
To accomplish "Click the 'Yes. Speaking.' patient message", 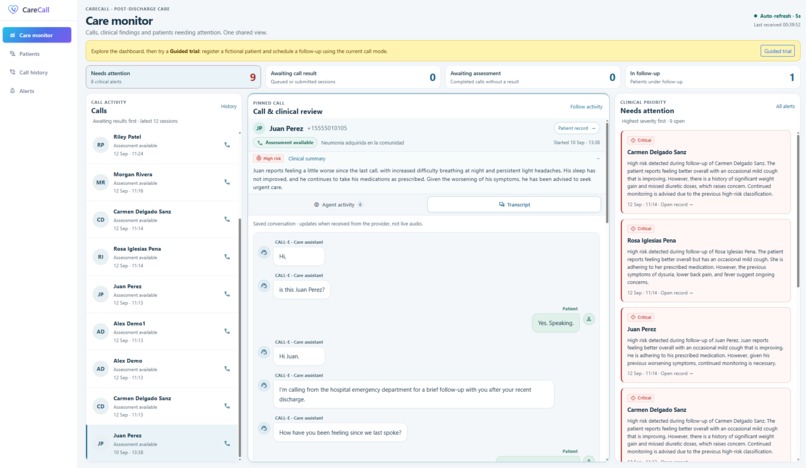I will [555, 323].
